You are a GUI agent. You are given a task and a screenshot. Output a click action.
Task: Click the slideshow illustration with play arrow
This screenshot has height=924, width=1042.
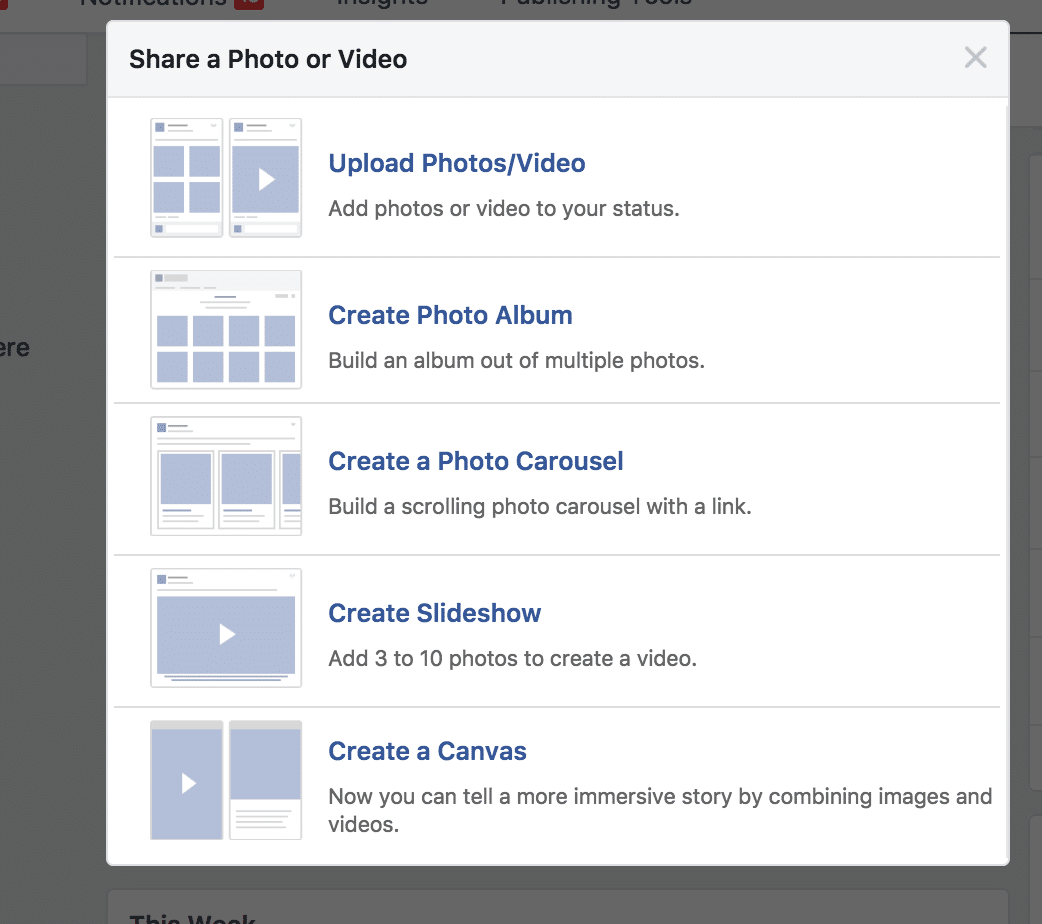click(226, 628)
